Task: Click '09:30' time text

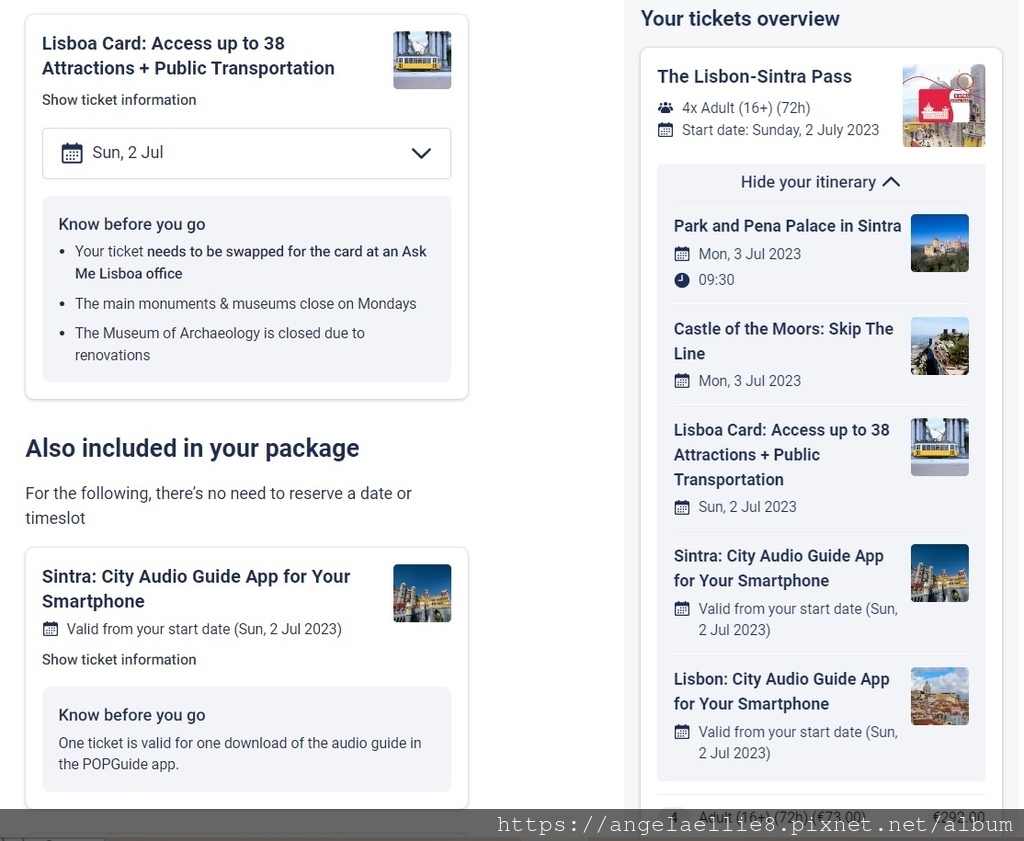Action: point(716,280)
